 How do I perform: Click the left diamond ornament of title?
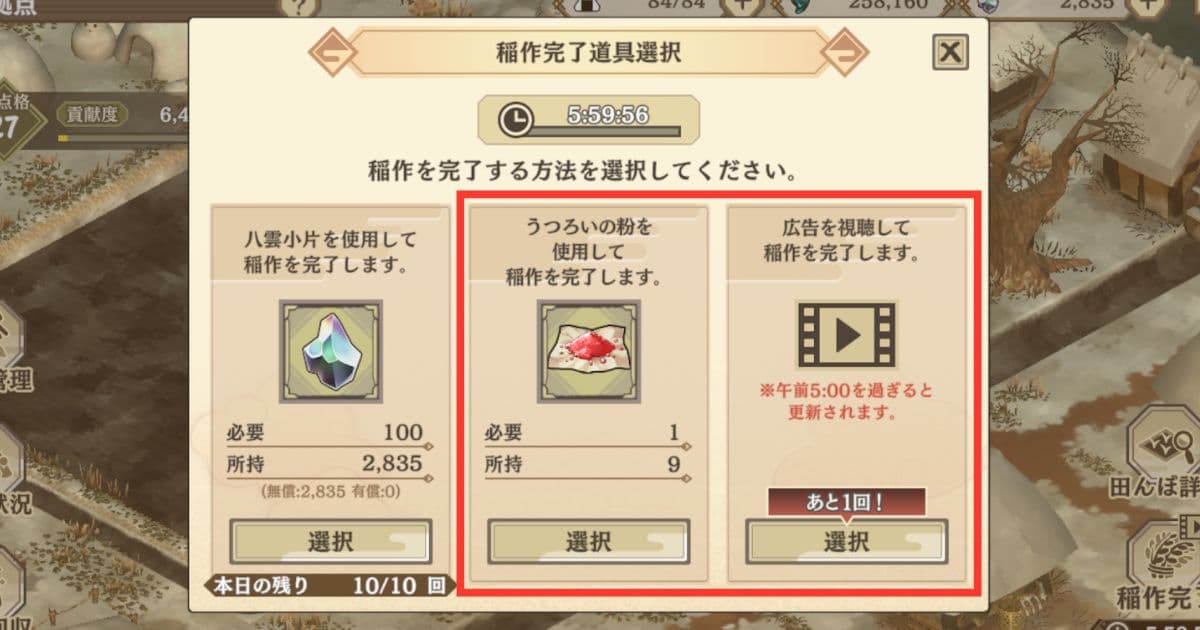click(329, 53)
